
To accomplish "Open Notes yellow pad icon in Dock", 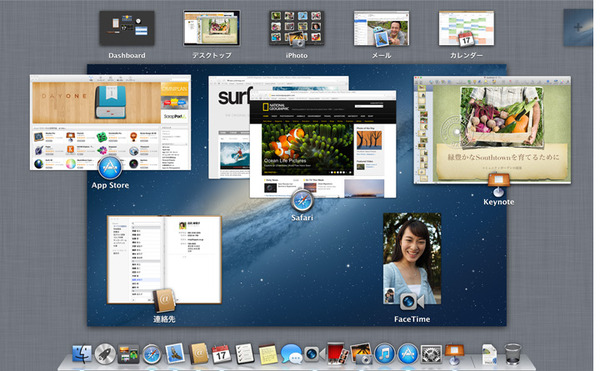I will pos(268,354).
